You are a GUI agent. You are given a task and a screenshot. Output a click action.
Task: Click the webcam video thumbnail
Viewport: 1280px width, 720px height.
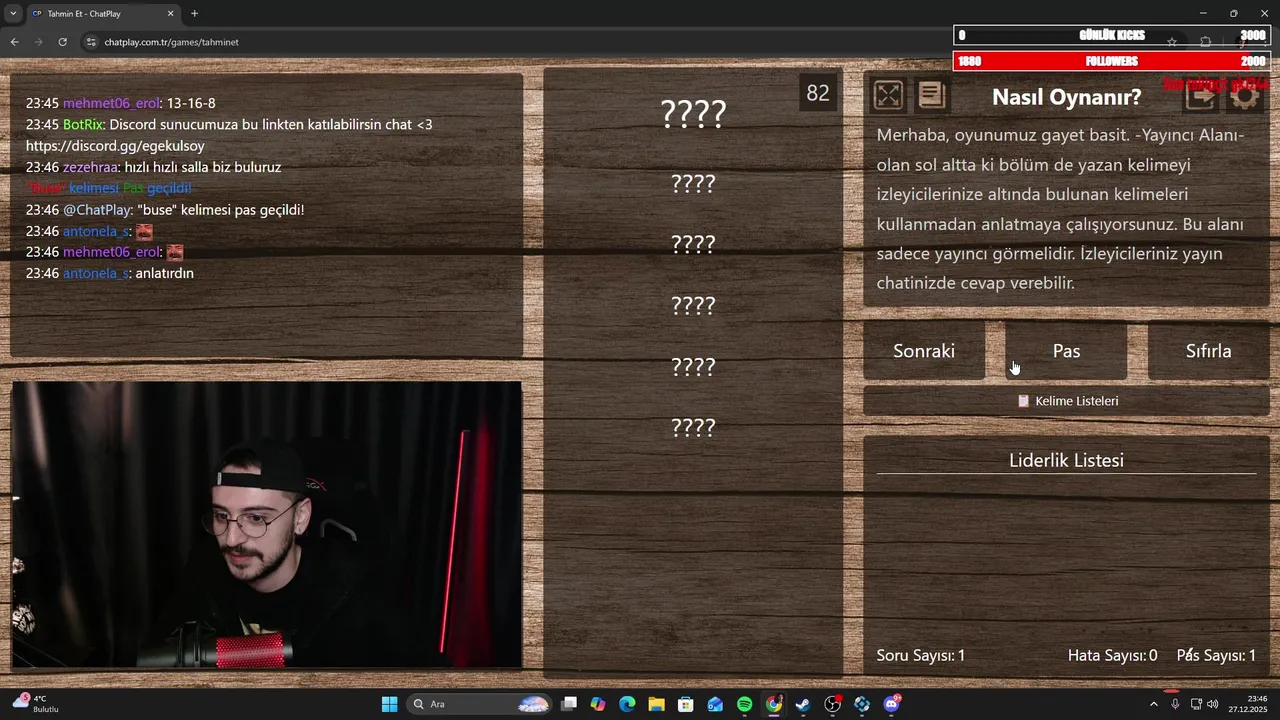pos(266,524)
